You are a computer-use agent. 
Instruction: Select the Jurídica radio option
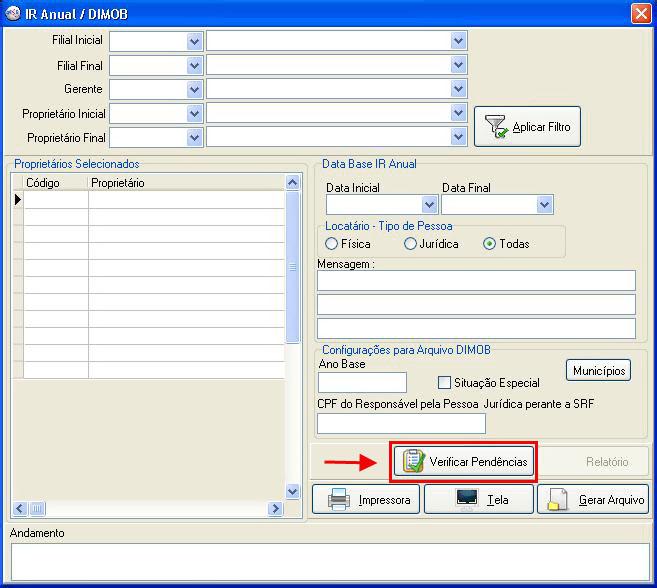(x=410, y=244)
